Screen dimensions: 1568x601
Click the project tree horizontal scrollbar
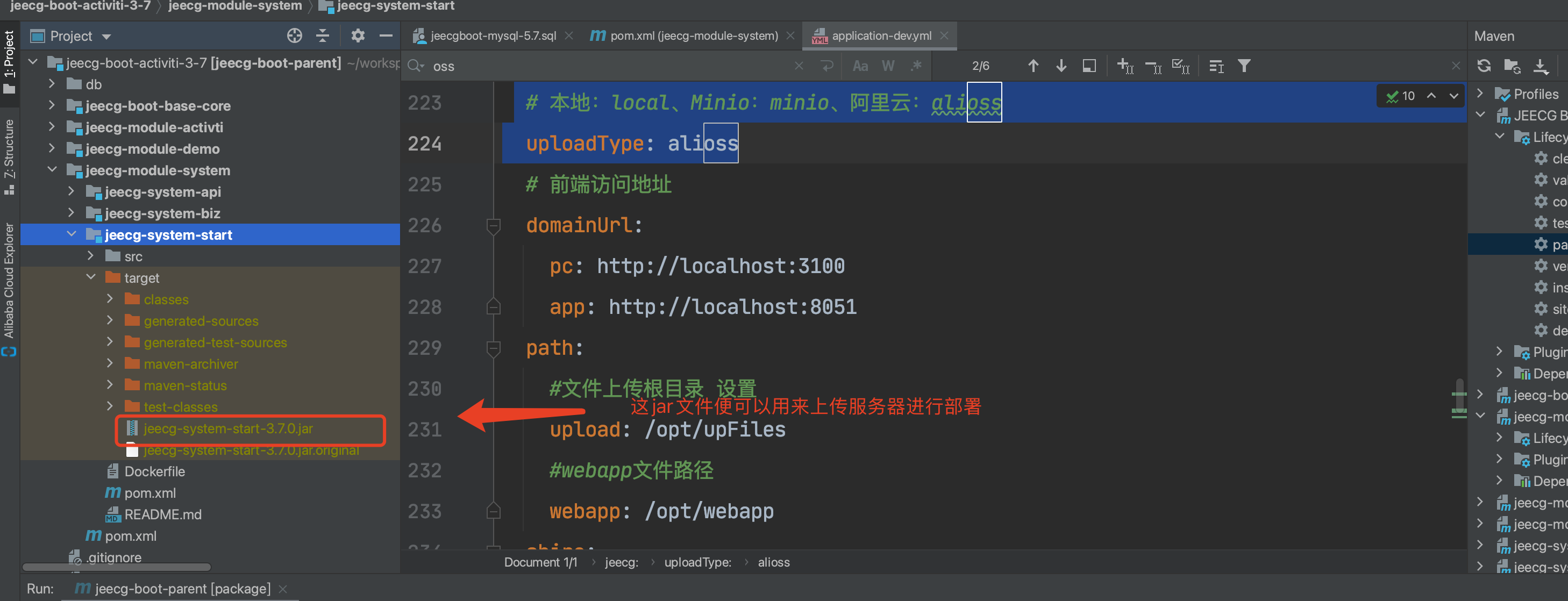pos(117,568)
